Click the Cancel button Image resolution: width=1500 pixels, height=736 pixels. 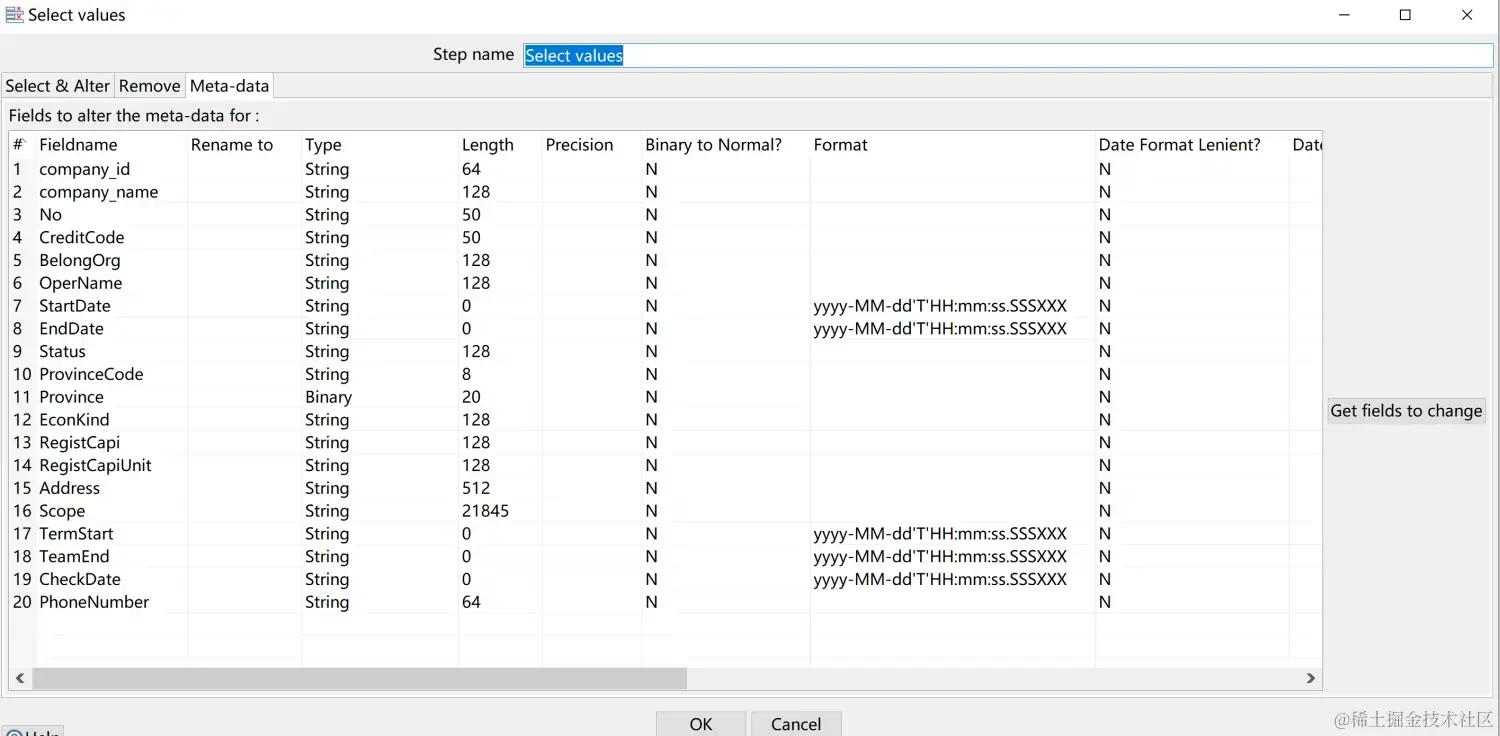pos(796,724)
